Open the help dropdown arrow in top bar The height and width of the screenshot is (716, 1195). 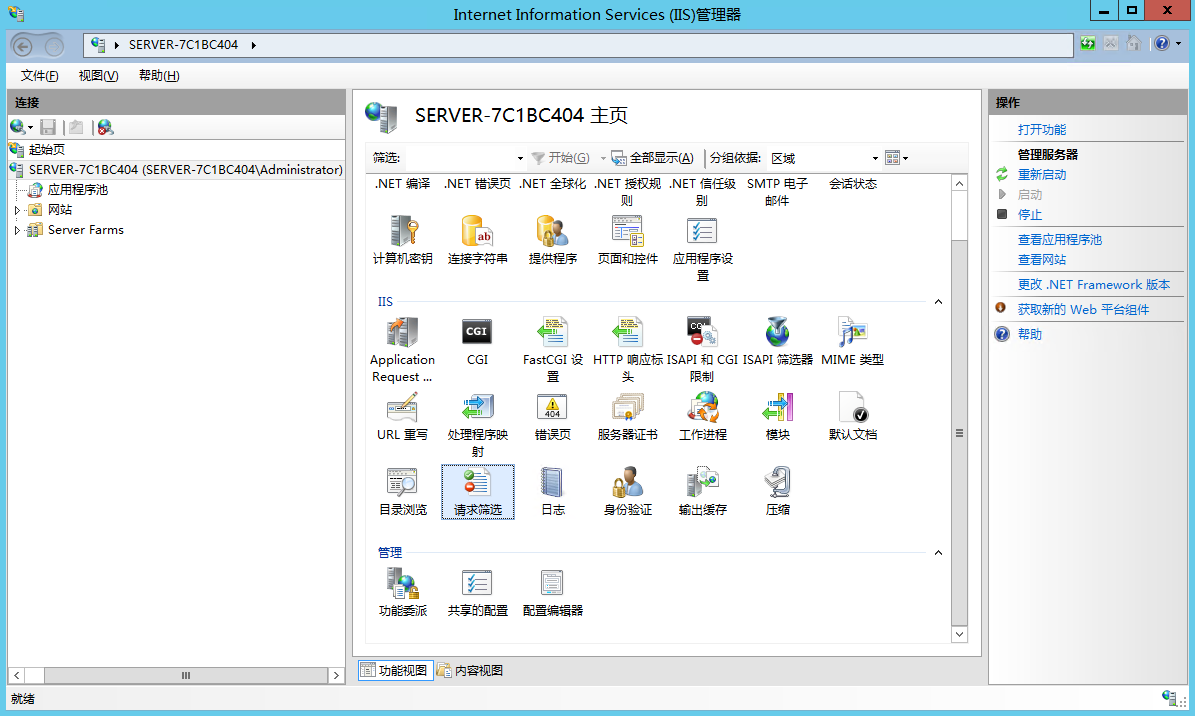(x=1178, y=44)
